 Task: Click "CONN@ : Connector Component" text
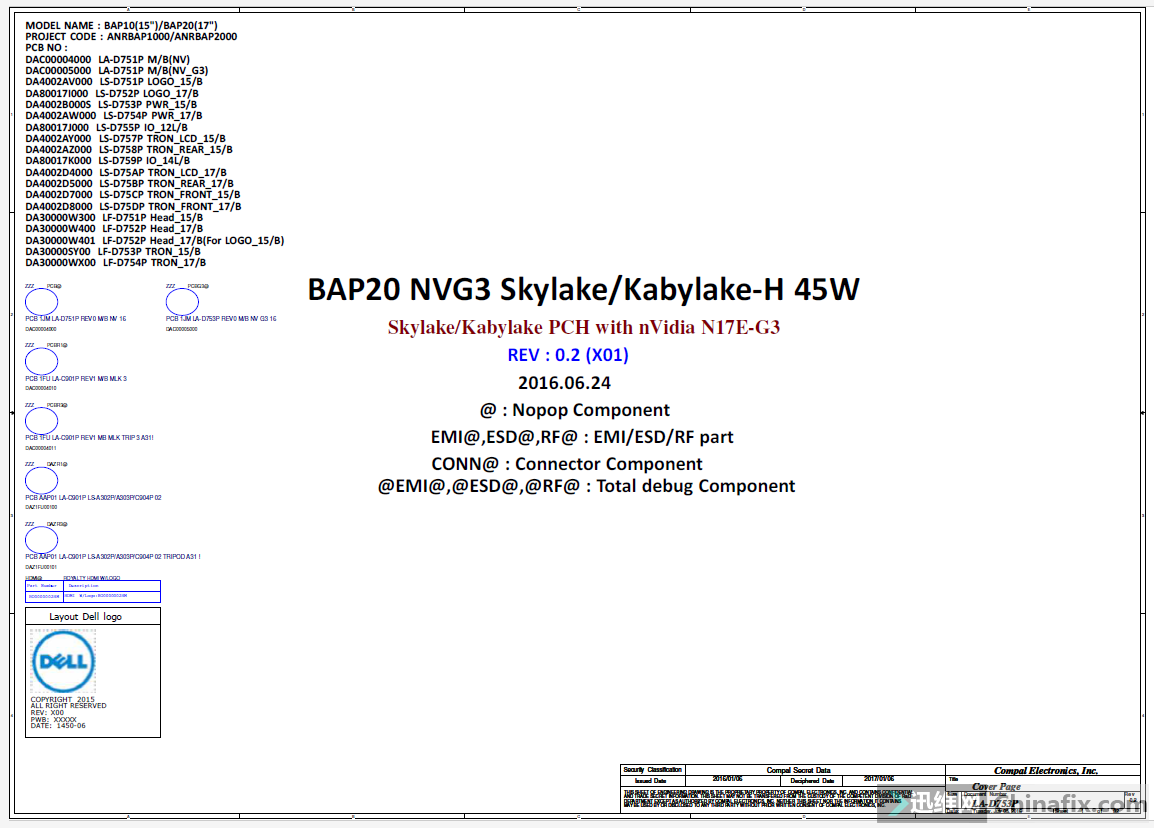pos(567,464)
